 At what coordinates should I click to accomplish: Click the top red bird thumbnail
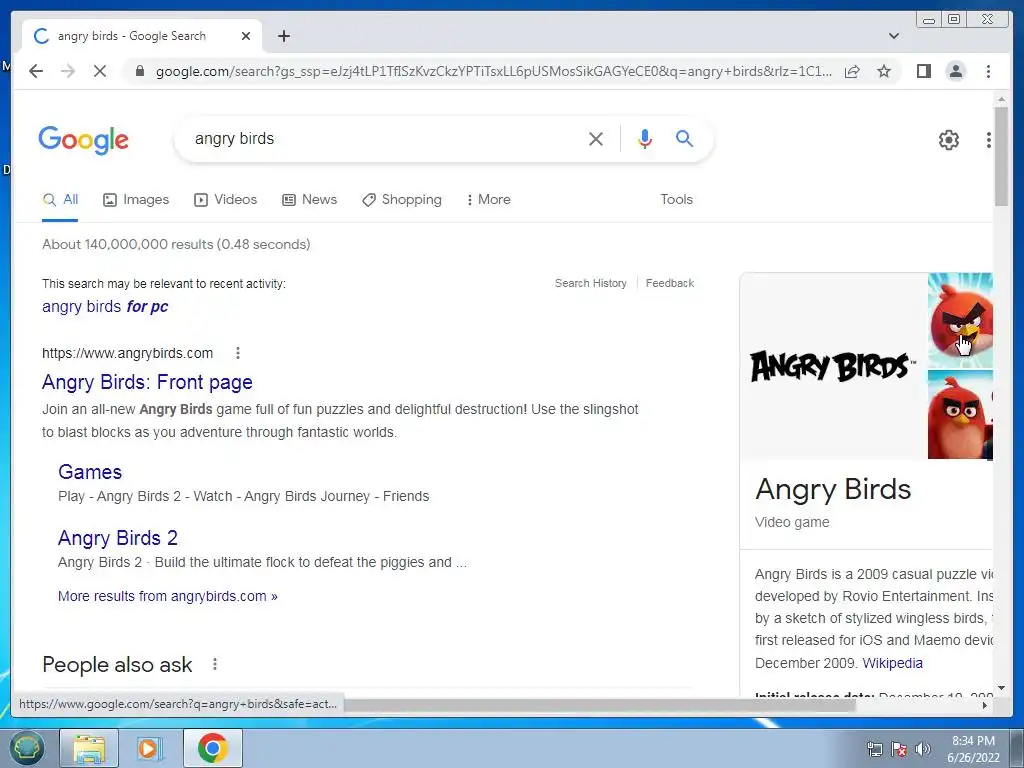pos(960,320)
